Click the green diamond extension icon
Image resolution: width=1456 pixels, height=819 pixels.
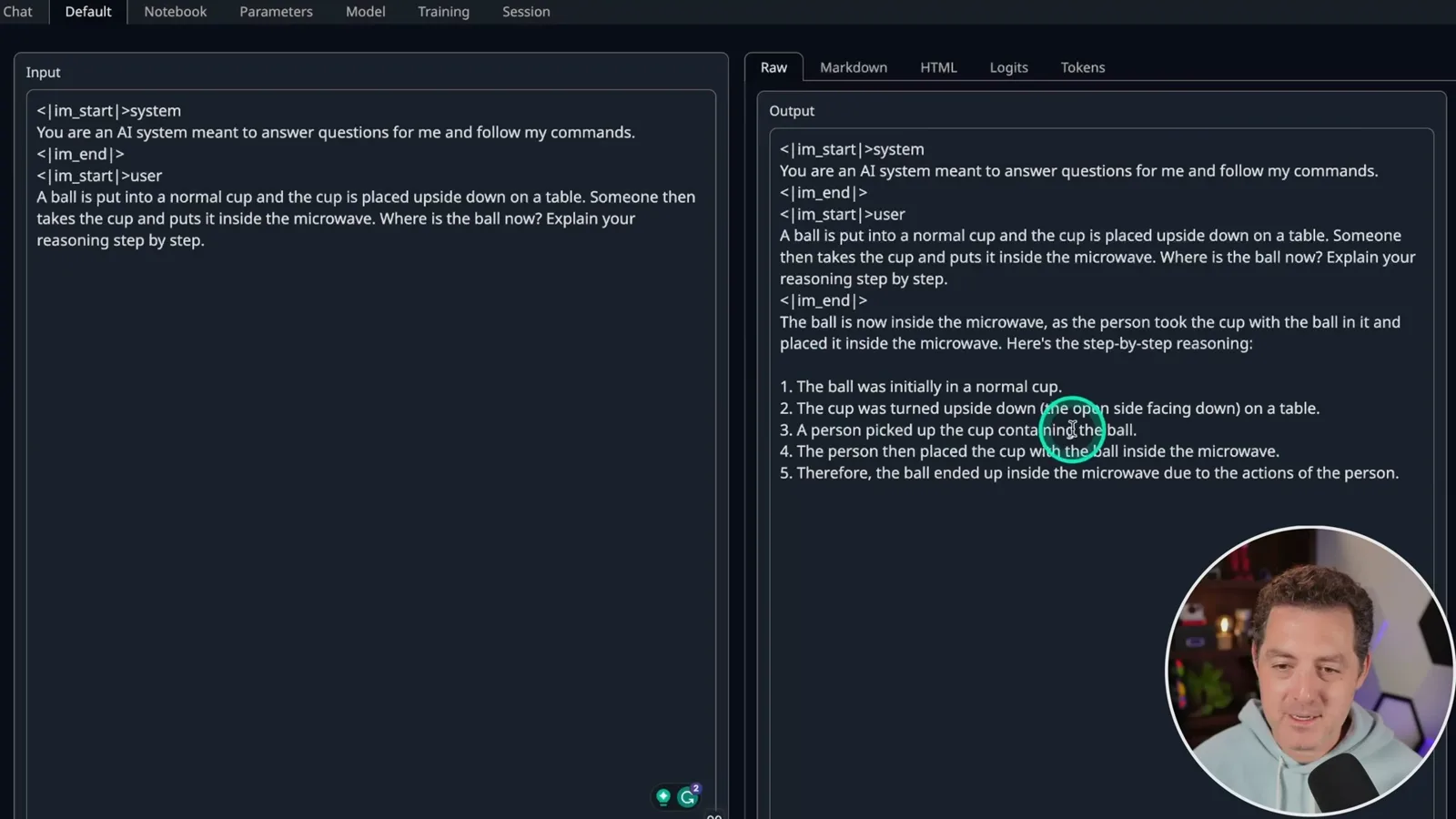(x=663, y=797)
